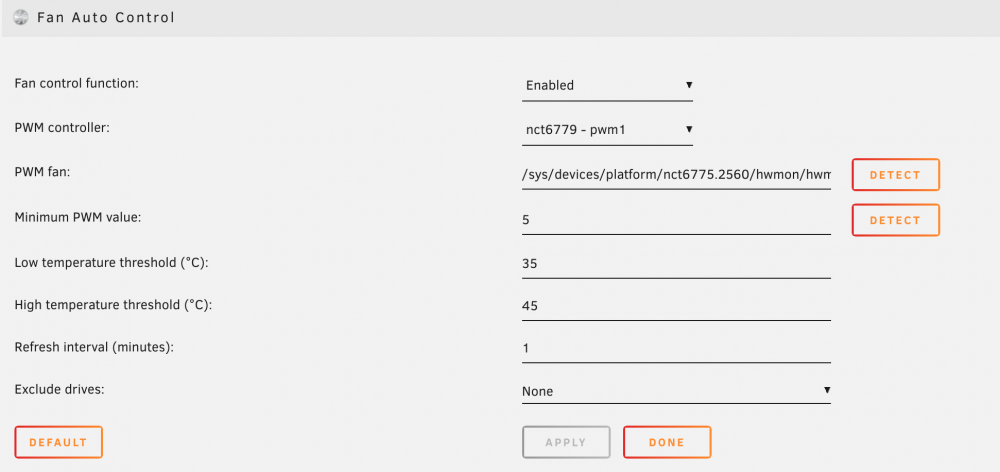Click the Fan Auto Control title text

(106, 18)
